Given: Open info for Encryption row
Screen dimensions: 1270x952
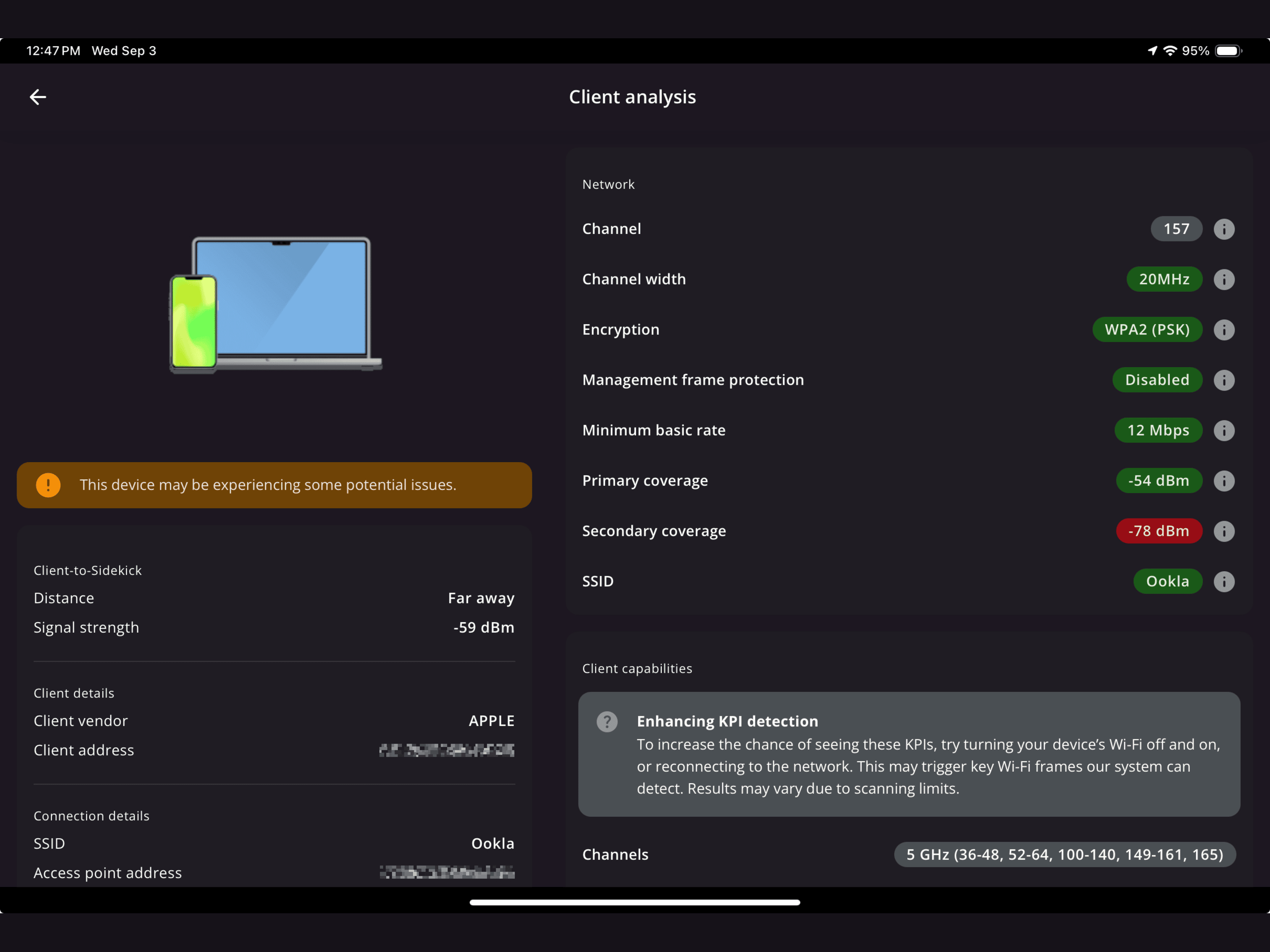Looking at the screenshot, I should click(1223, 330).
